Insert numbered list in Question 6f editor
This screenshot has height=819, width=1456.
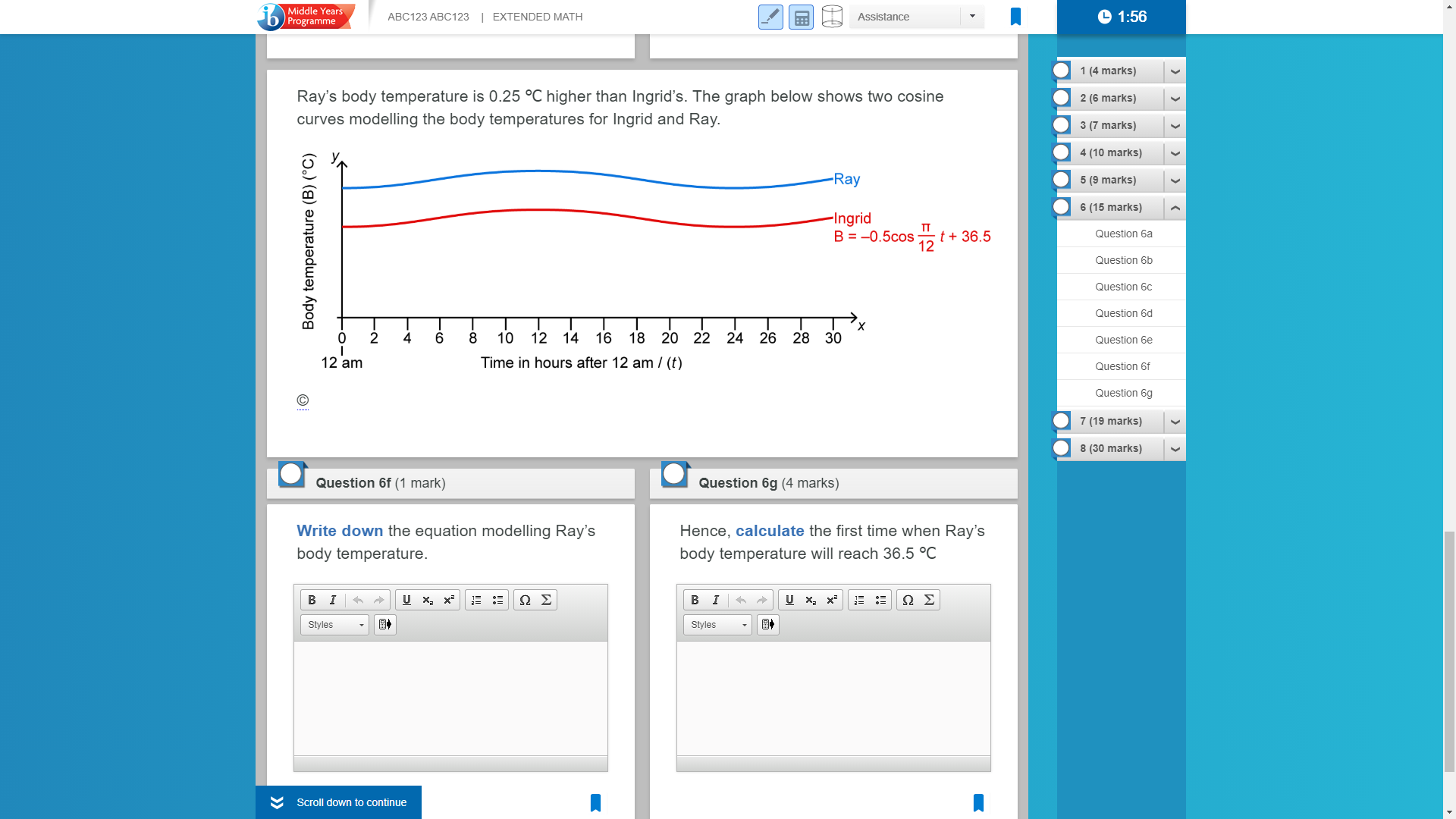476,600
